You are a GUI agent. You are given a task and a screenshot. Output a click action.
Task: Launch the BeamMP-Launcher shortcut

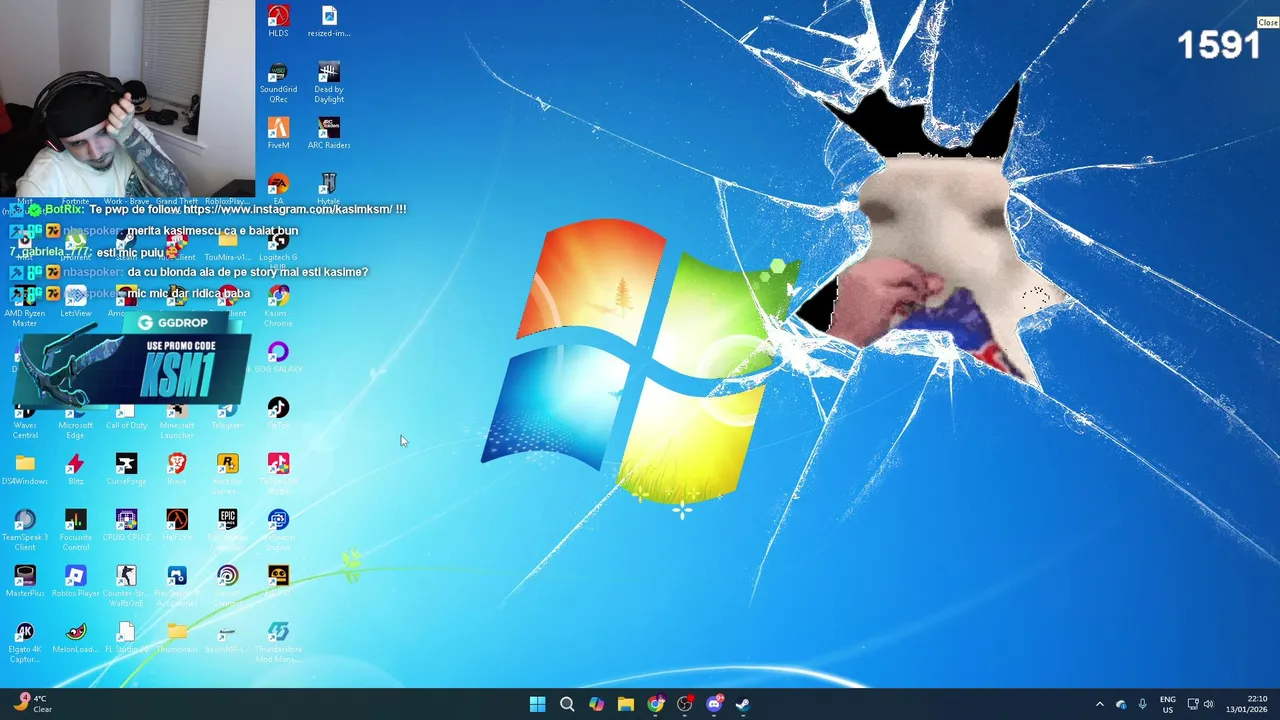click(228, 637)
